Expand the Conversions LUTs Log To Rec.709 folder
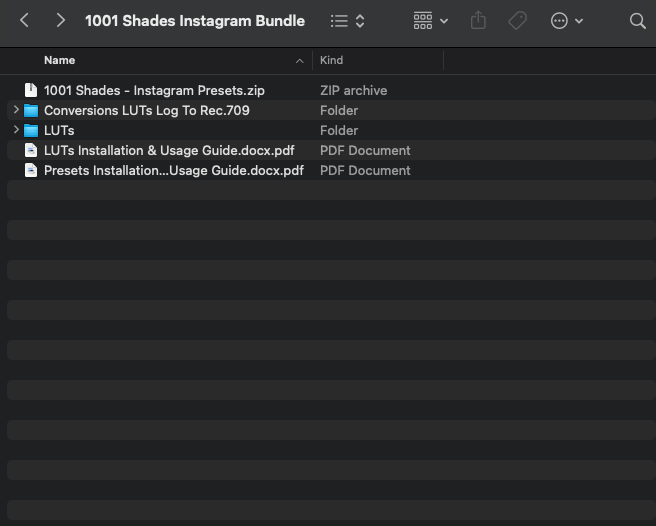Screen dimensions: 656x526 [16, 110]
